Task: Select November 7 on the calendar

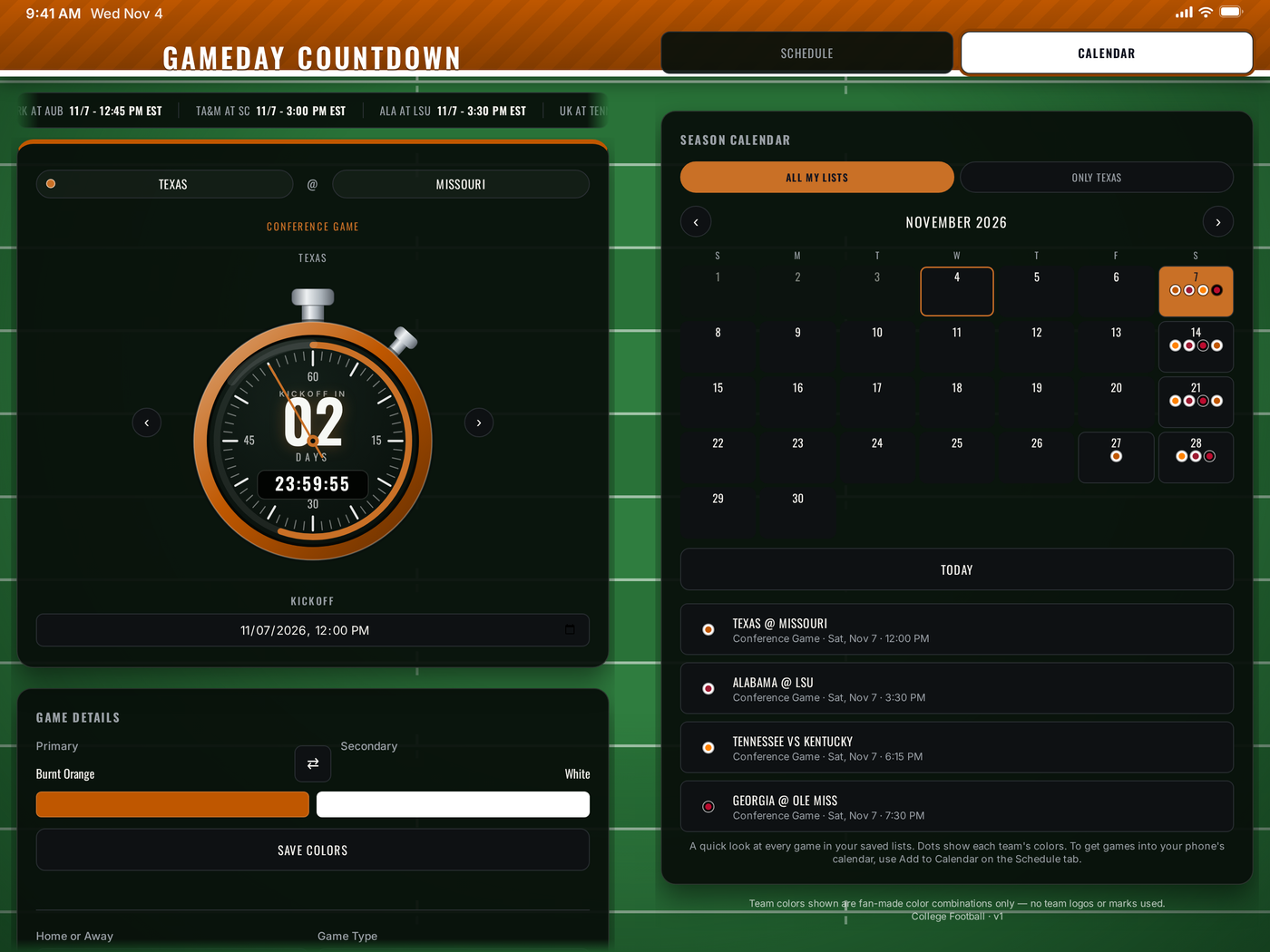Action: [x=1196, y=291]
